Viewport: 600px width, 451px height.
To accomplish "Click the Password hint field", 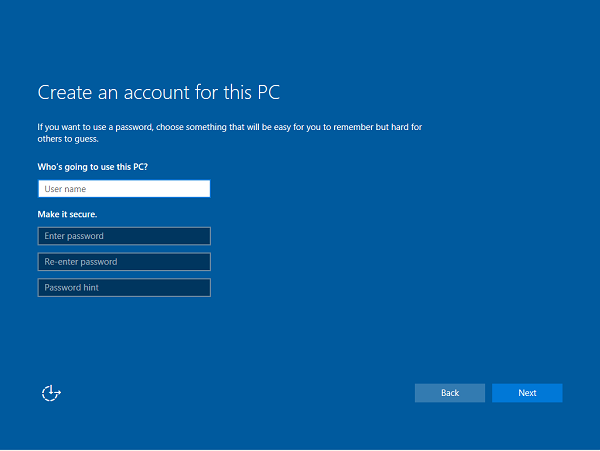I will tap(124, 288).
